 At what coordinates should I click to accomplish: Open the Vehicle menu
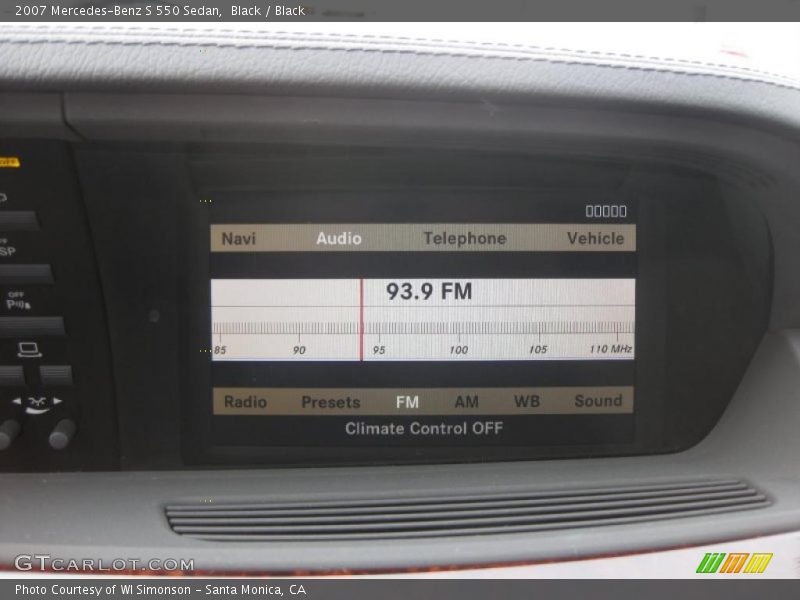595,238
